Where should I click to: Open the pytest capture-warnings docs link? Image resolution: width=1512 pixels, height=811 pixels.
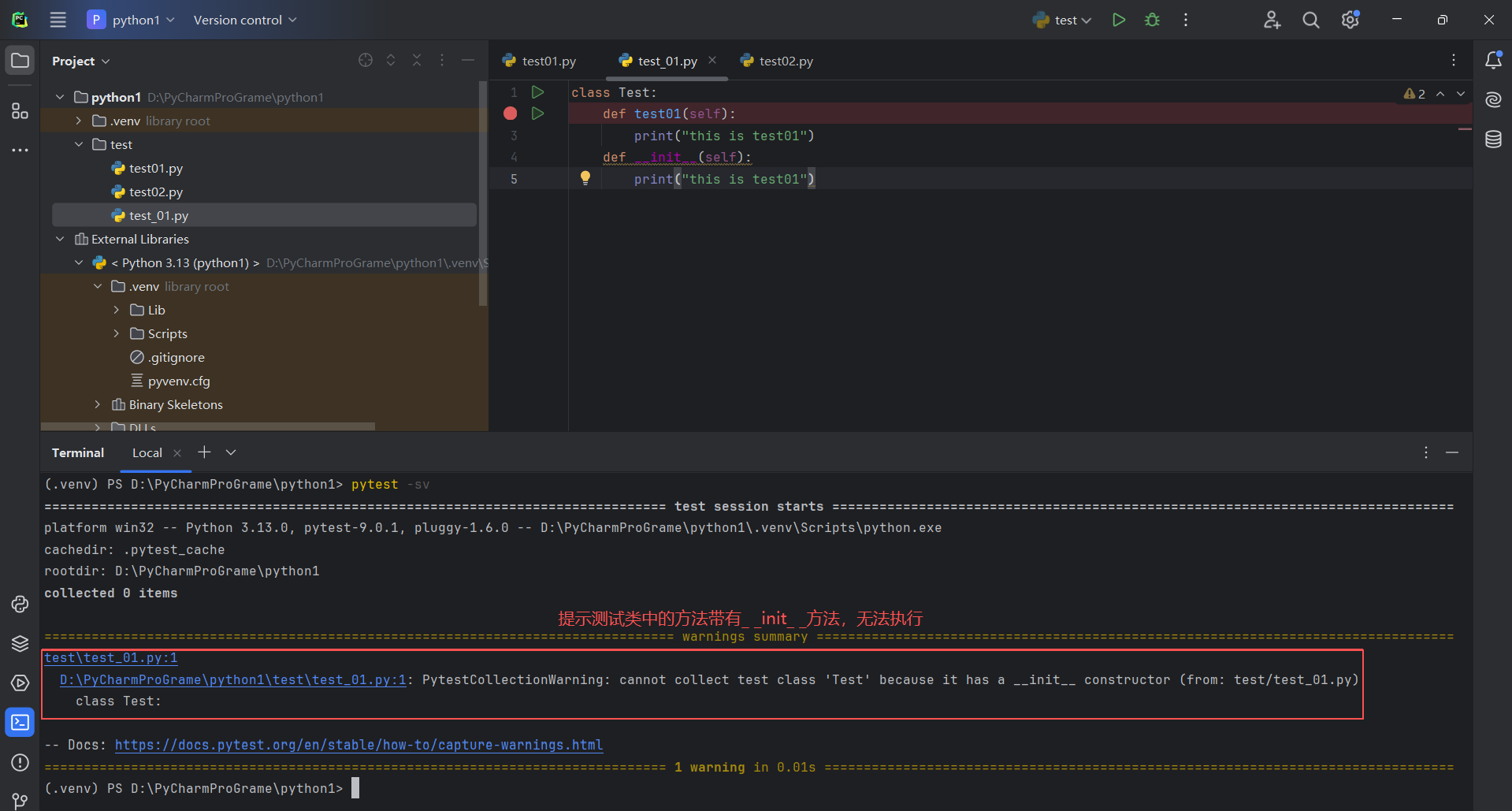coord(358,745)
